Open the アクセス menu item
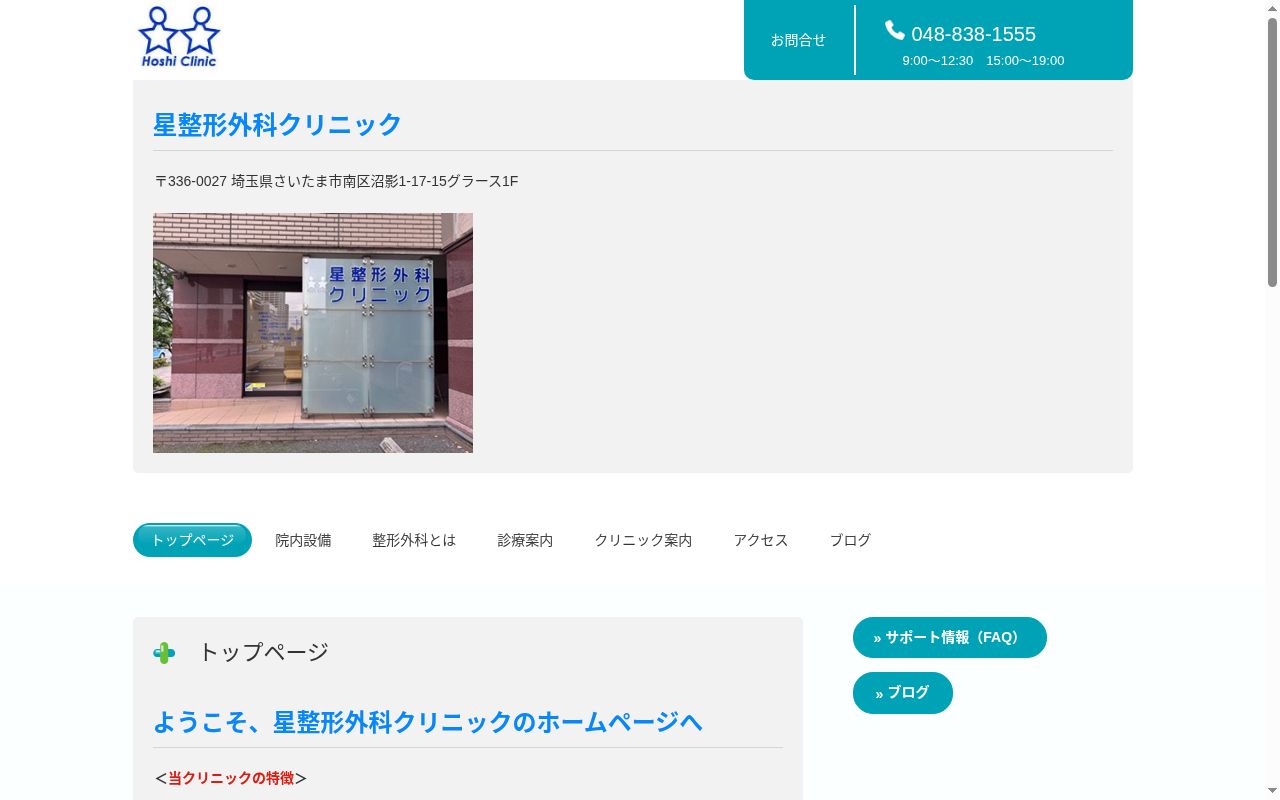This screenshot has width=1280, height=800. click(x=761, y=540)
